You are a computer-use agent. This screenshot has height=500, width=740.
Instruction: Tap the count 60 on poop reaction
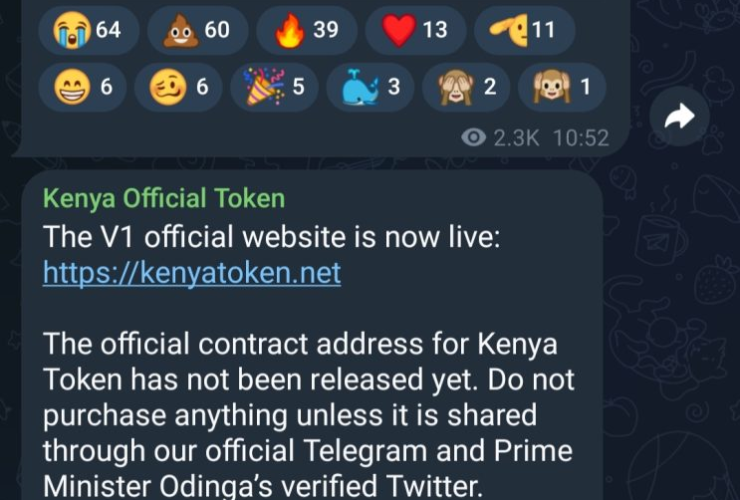point(217,30)
